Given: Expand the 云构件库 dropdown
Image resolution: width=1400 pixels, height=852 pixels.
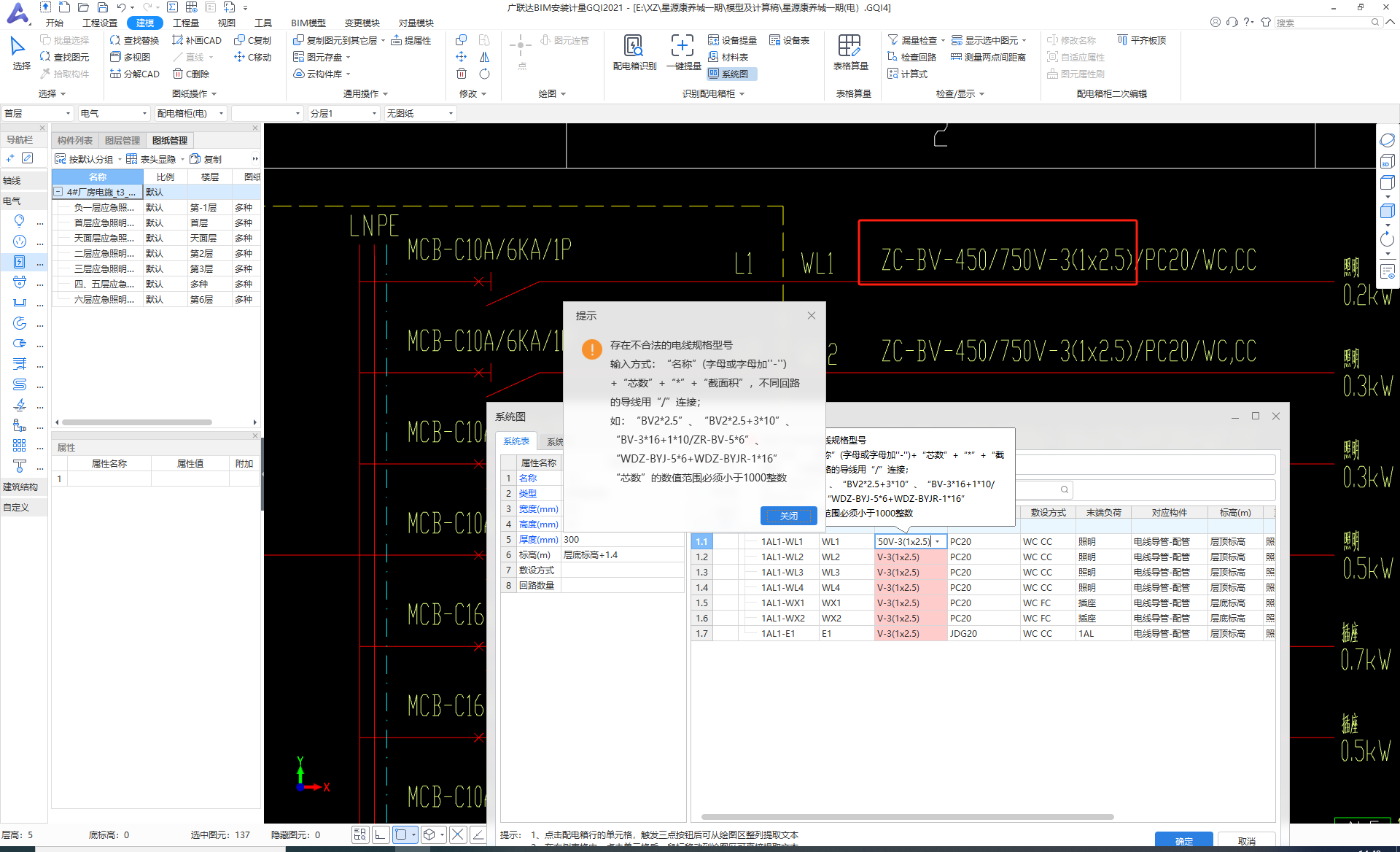Looking at the screenshot, I should [x=348, y=74].
